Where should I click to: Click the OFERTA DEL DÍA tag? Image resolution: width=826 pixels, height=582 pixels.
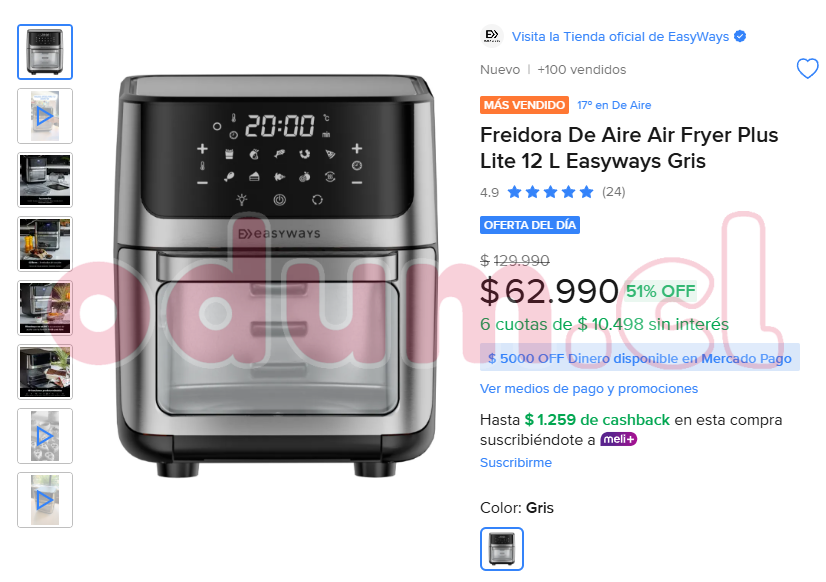pyautogui.click(x=529, y=225)
